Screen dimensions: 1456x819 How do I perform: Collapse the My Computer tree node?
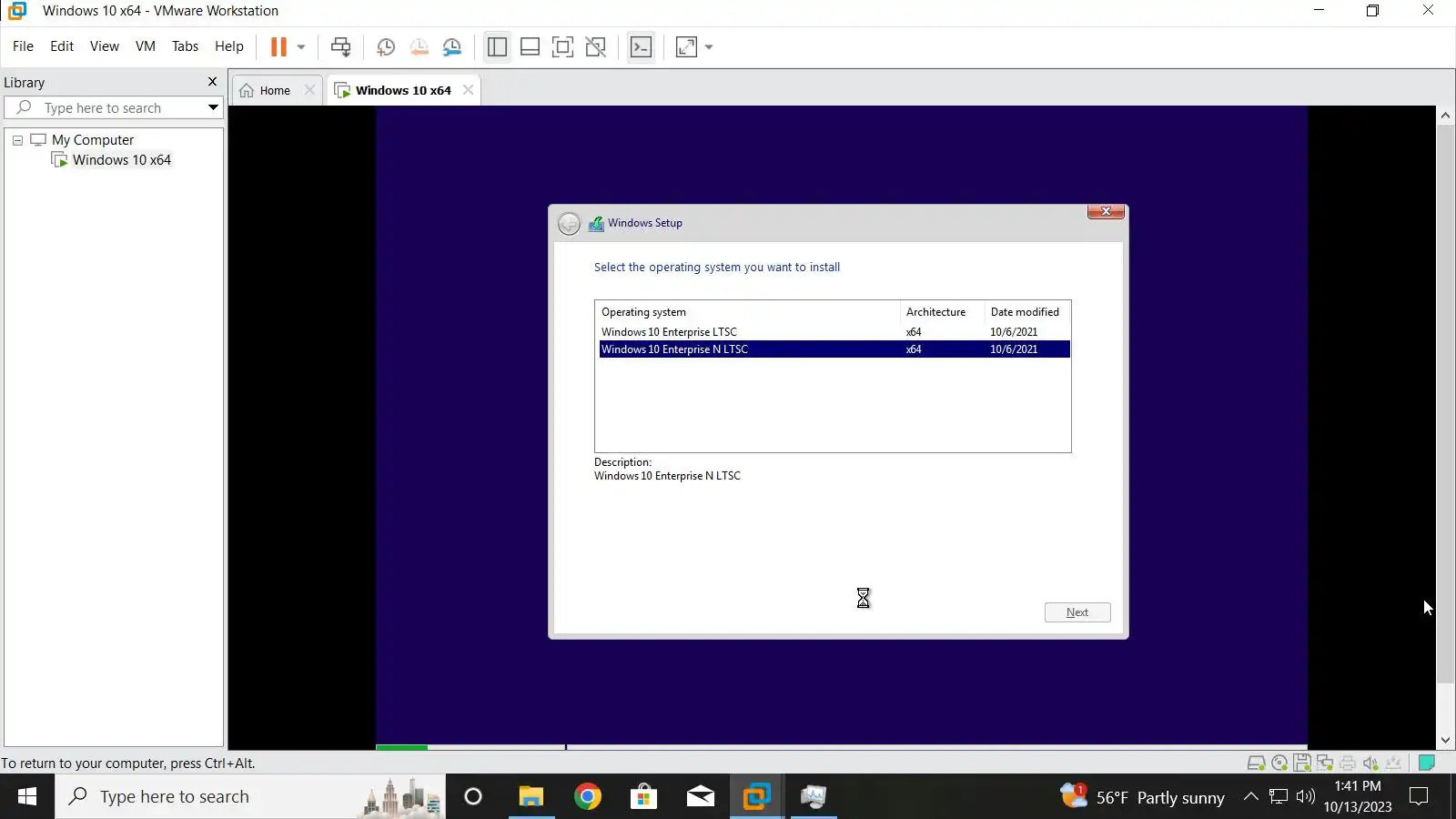tap(17, 140)
